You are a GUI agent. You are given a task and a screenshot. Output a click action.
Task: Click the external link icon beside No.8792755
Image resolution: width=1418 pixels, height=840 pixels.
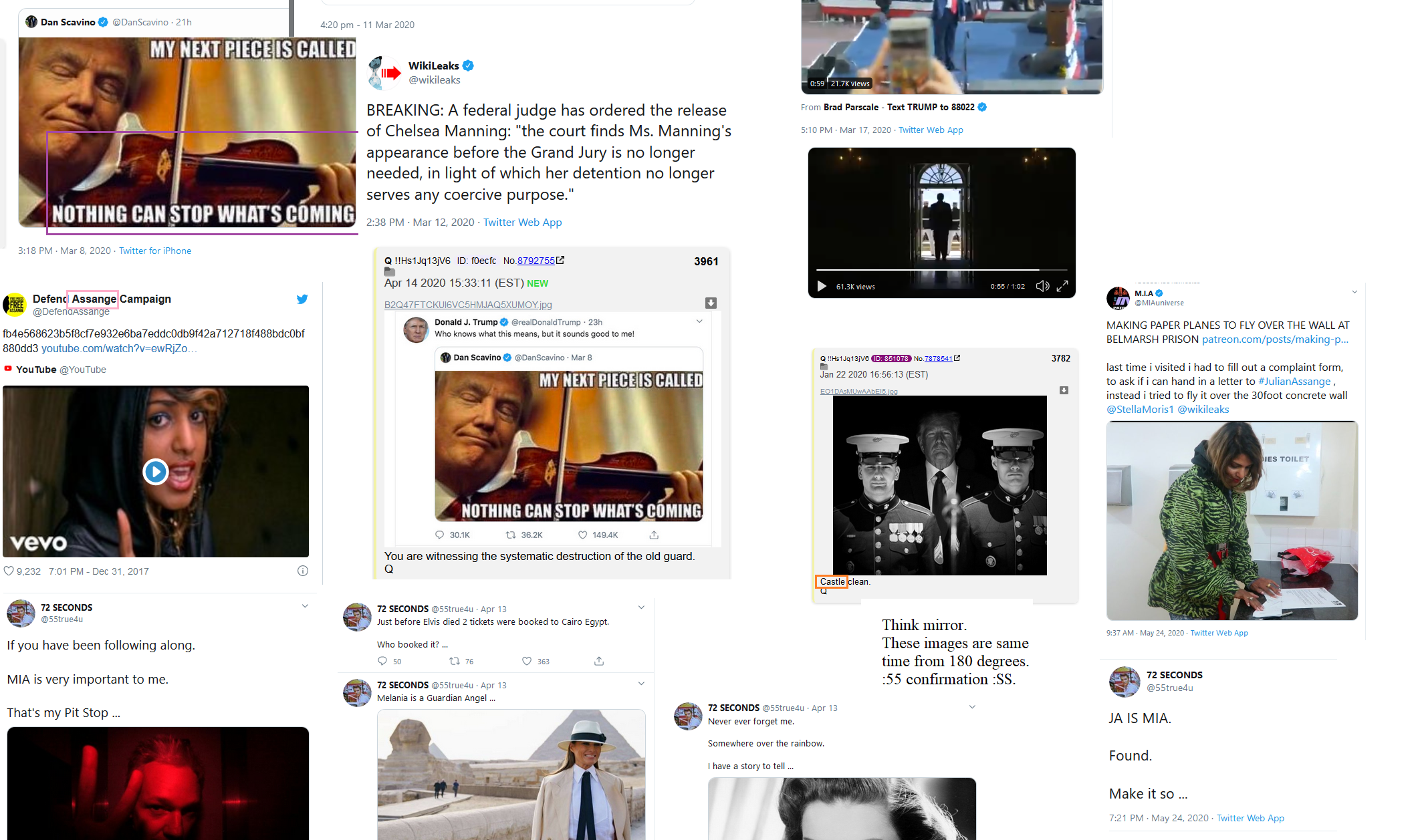tap(560, 261)
